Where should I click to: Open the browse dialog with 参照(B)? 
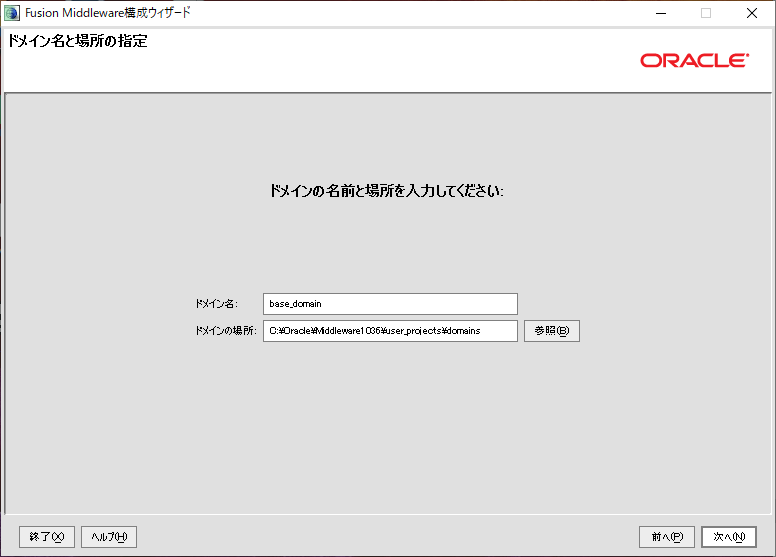(x=552, y=331)
